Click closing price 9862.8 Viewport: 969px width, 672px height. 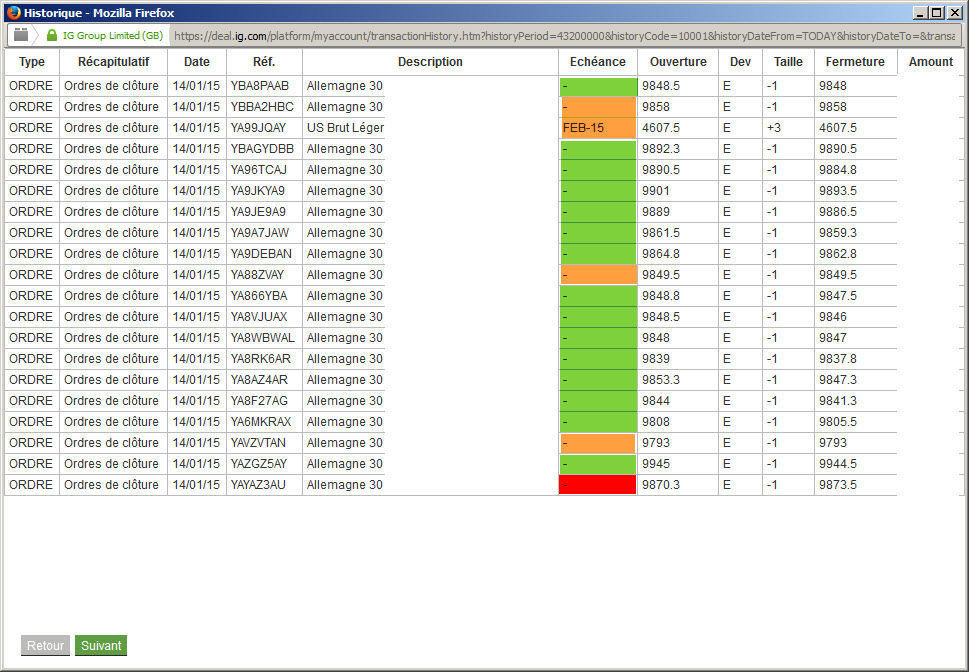[838, 254]
